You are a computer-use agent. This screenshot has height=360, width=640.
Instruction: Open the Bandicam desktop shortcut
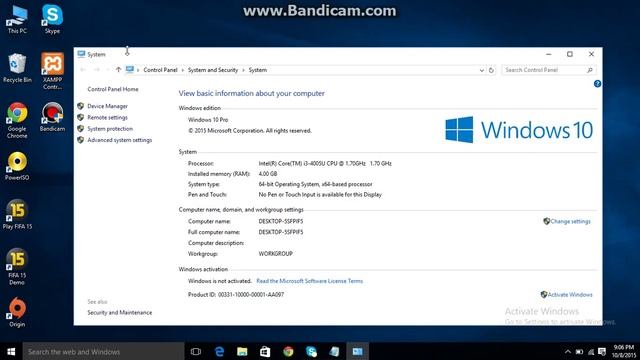[52, 117]
